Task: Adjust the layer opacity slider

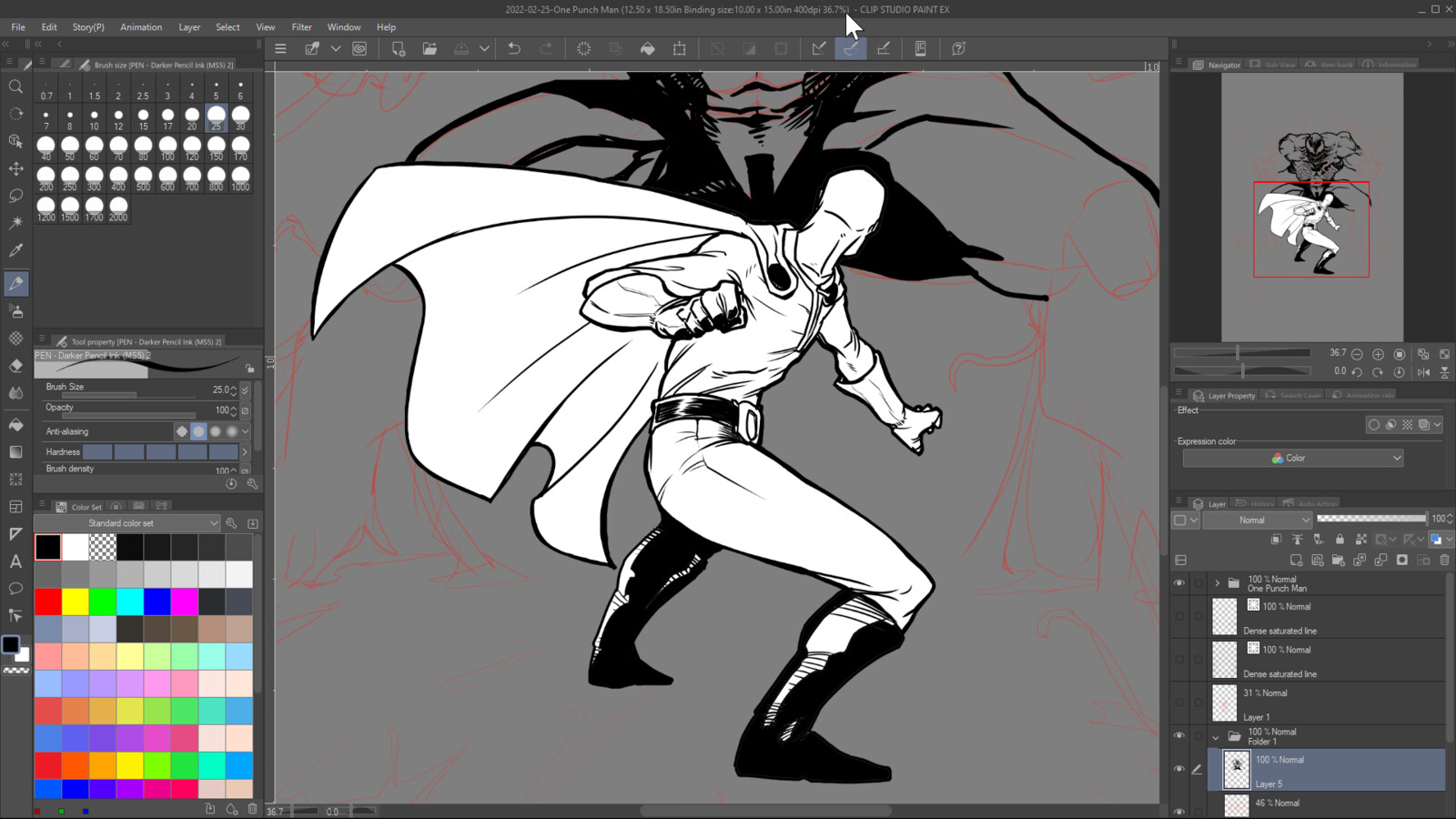Action: [x=1371, y=519]
